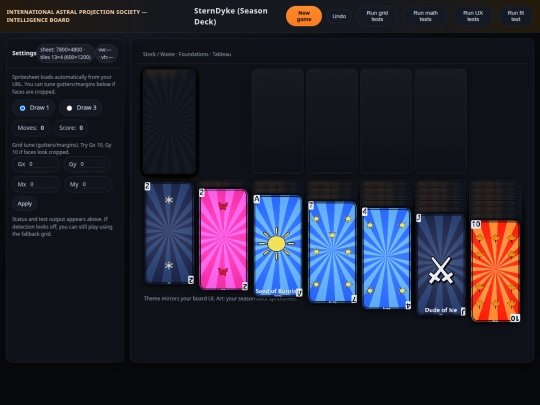This screenshot has width=540, height=405.
Task: Run UX tests from the header
Action: tap(473, 16)
